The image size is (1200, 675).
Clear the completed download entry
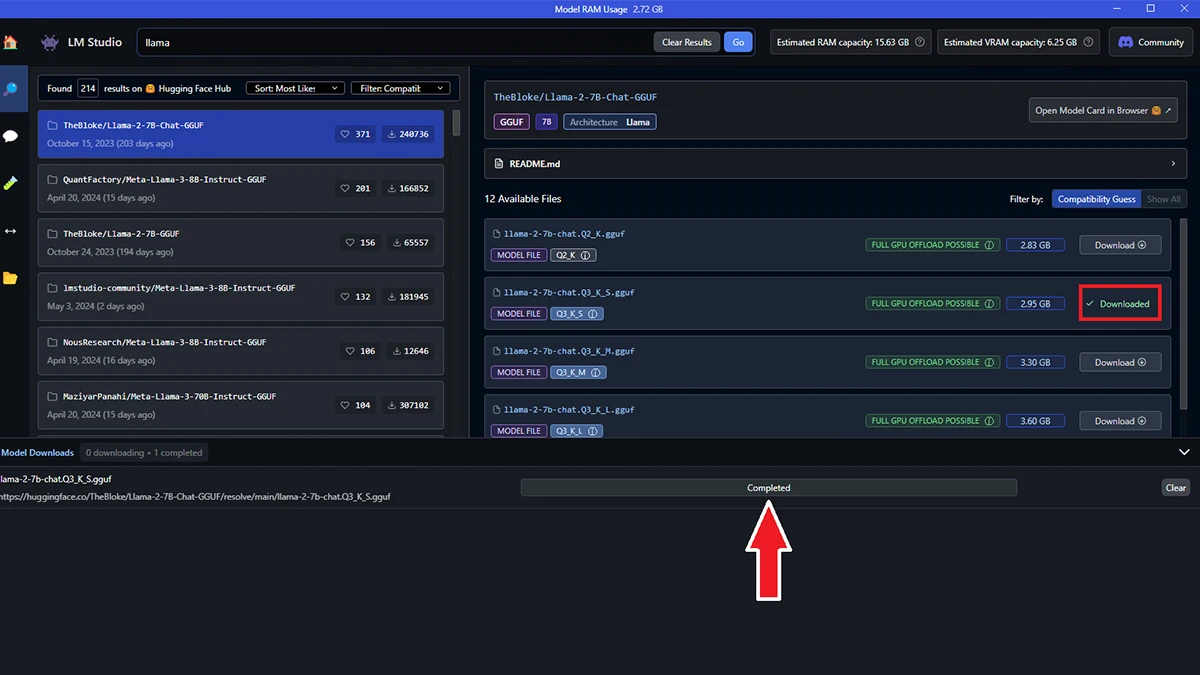[x=1176, y=488]
